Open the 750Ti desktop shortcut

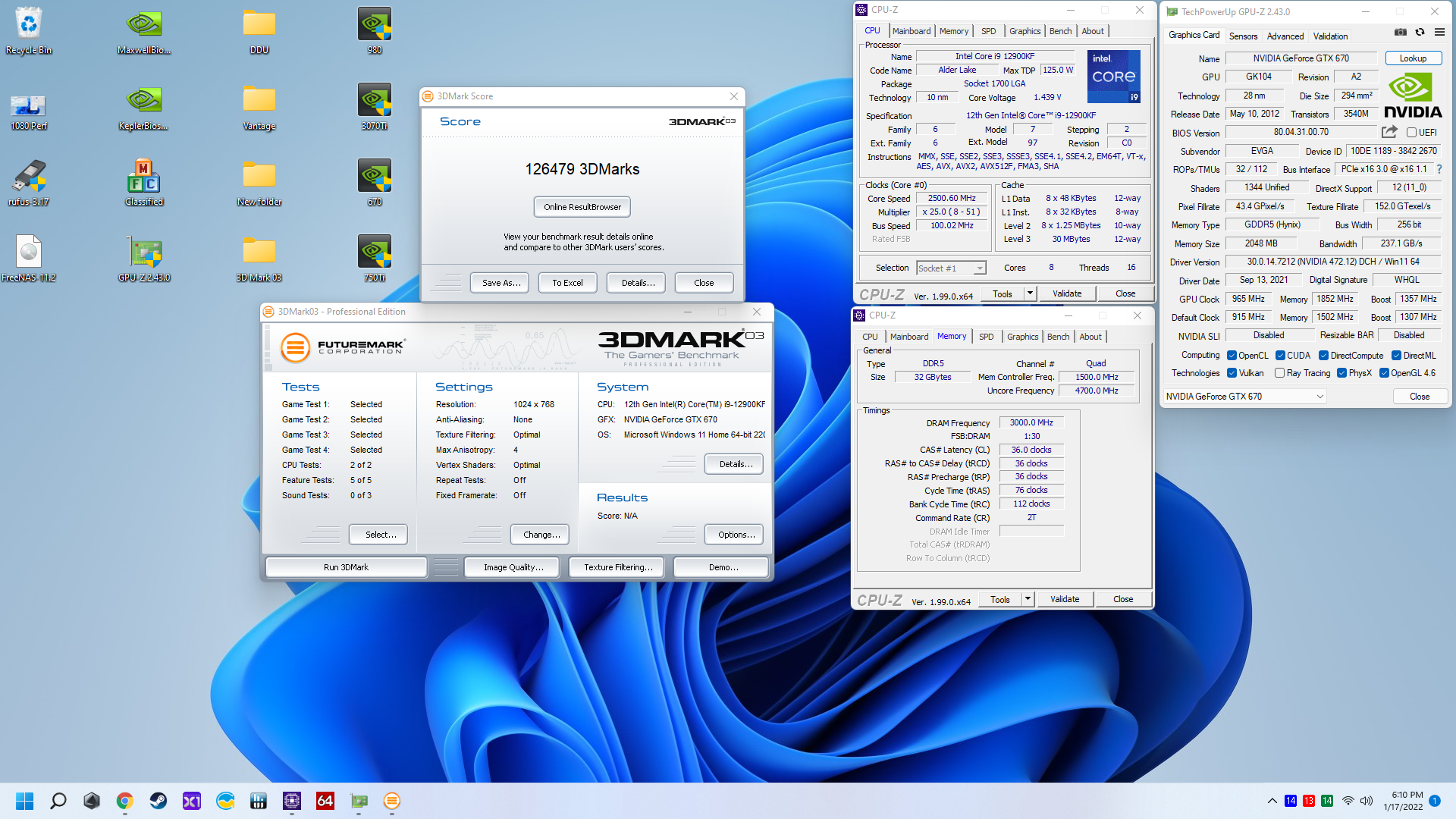(375, 258)
